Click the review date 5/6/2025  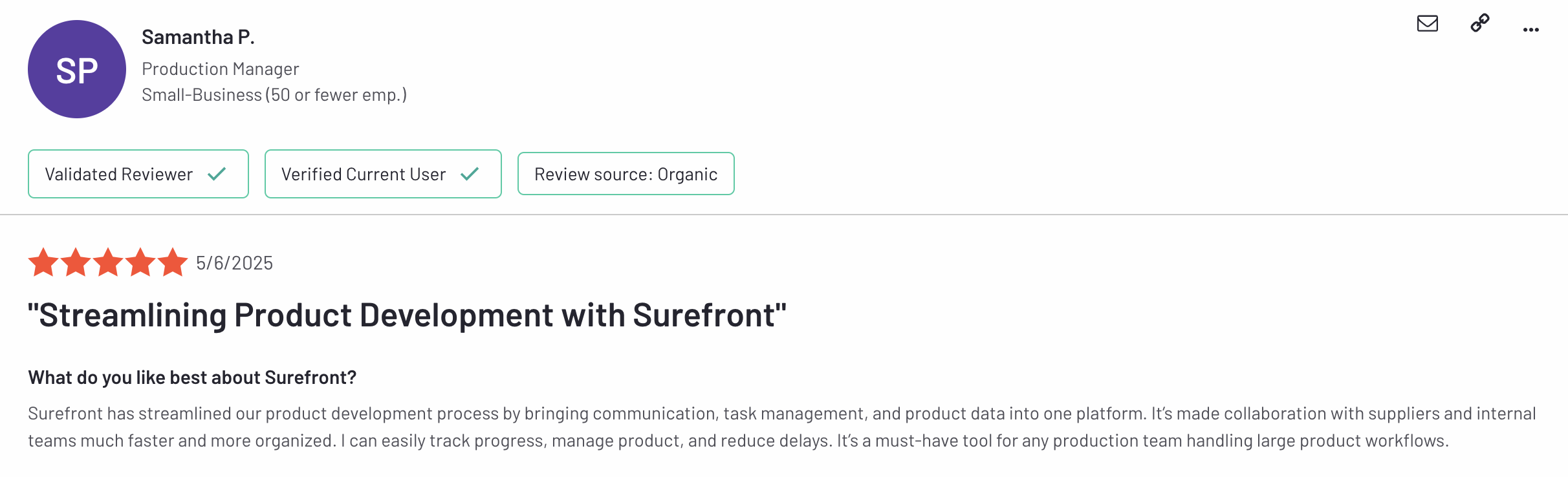click(234, 263)
